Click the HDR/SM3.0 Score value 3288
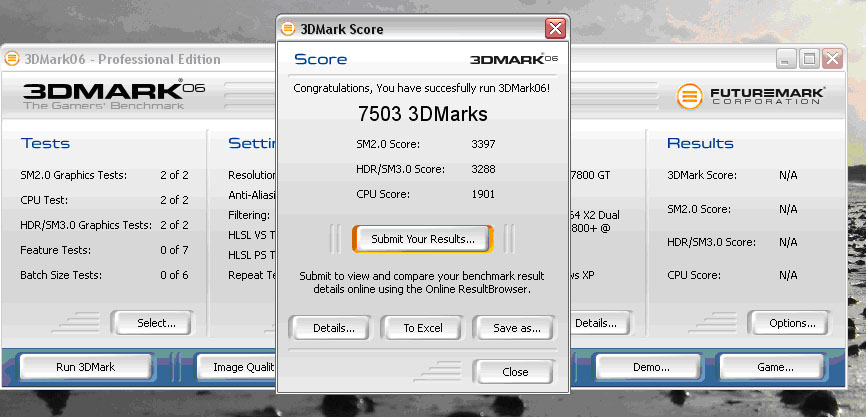 click(483, 169)
